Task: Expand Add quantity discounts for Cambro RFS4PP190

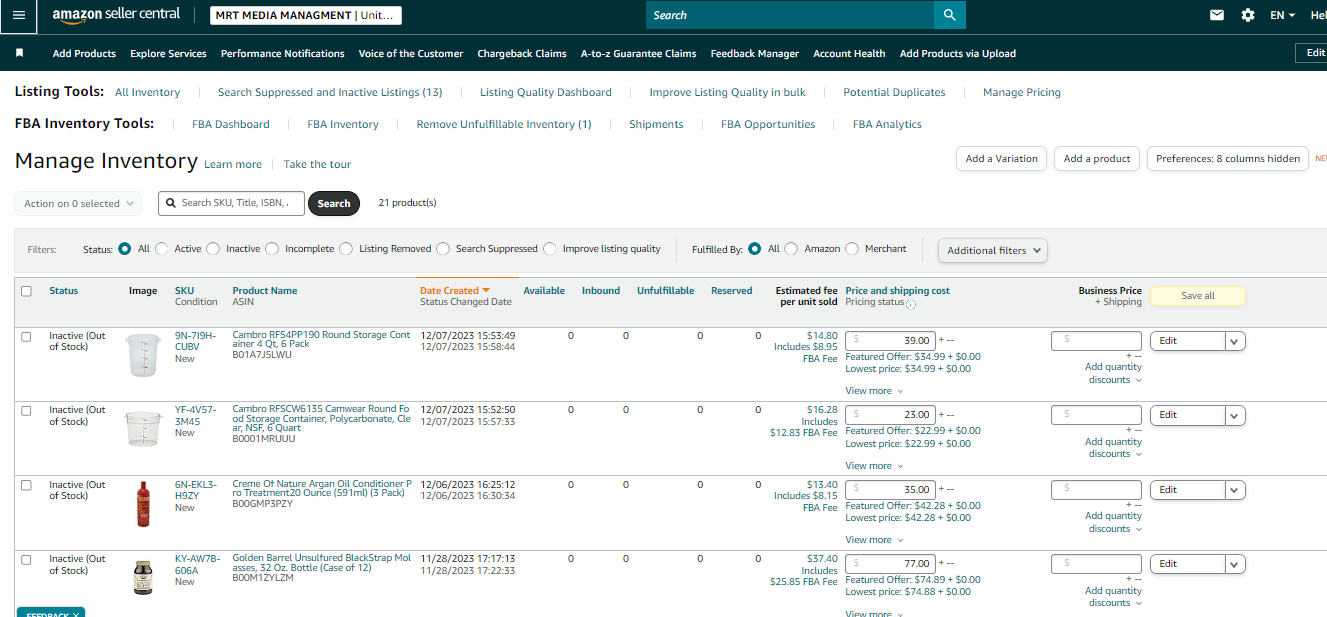Action: click(1113, 373)
